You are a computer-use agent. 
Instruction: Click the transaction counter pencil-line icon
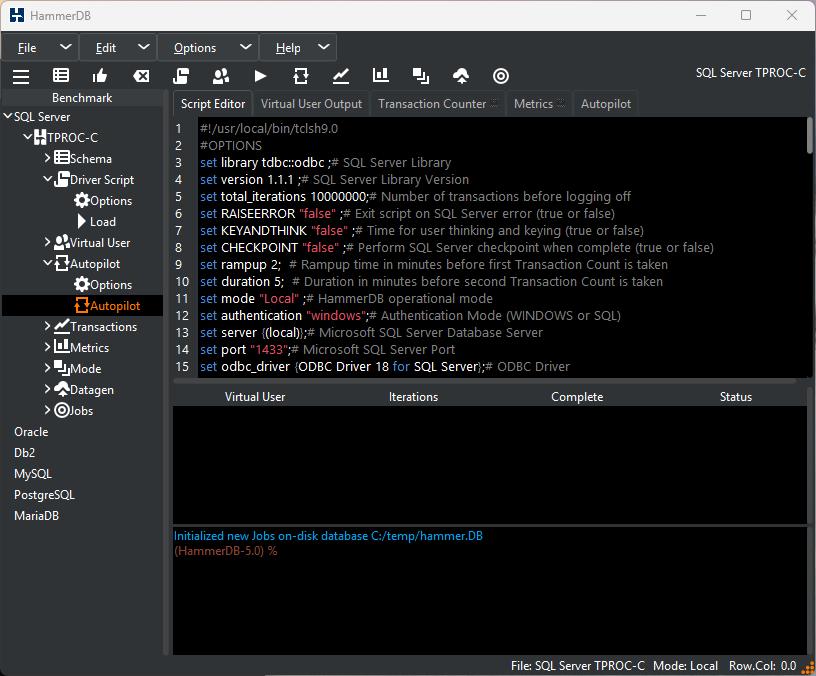click(341, 76)
